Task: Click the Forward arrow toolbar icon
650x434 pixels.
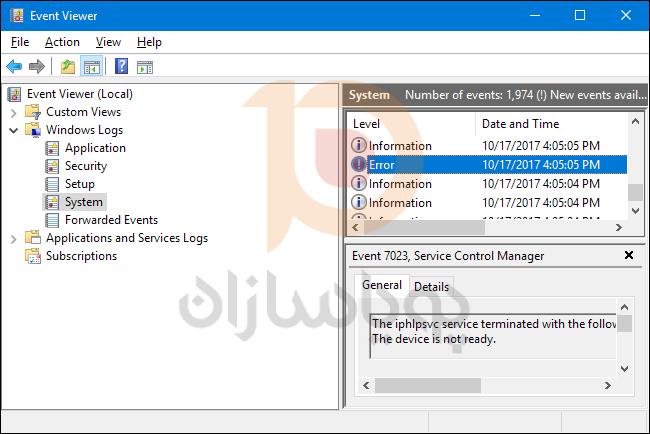Action: pos(37,67)
